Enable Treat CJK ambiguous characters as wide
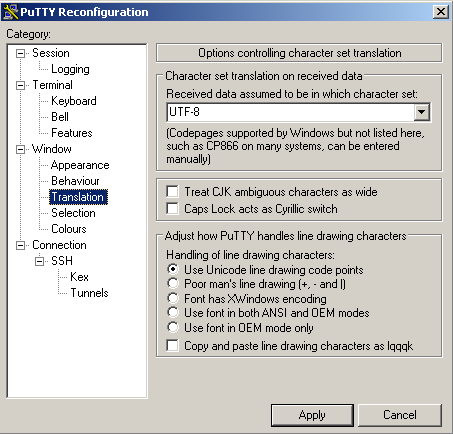This screenshot has height=434, width=453. point(172,192)
